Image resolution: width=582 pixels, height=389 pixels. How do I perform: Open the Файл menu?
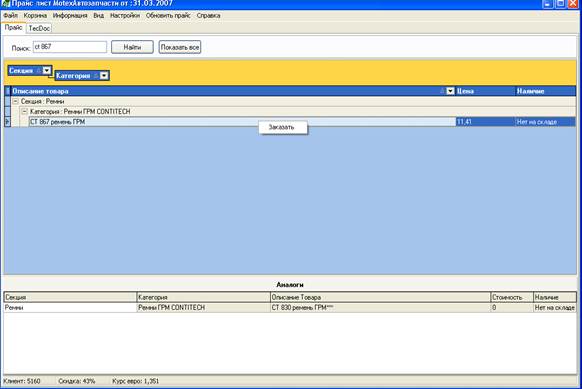coord(10,16)
